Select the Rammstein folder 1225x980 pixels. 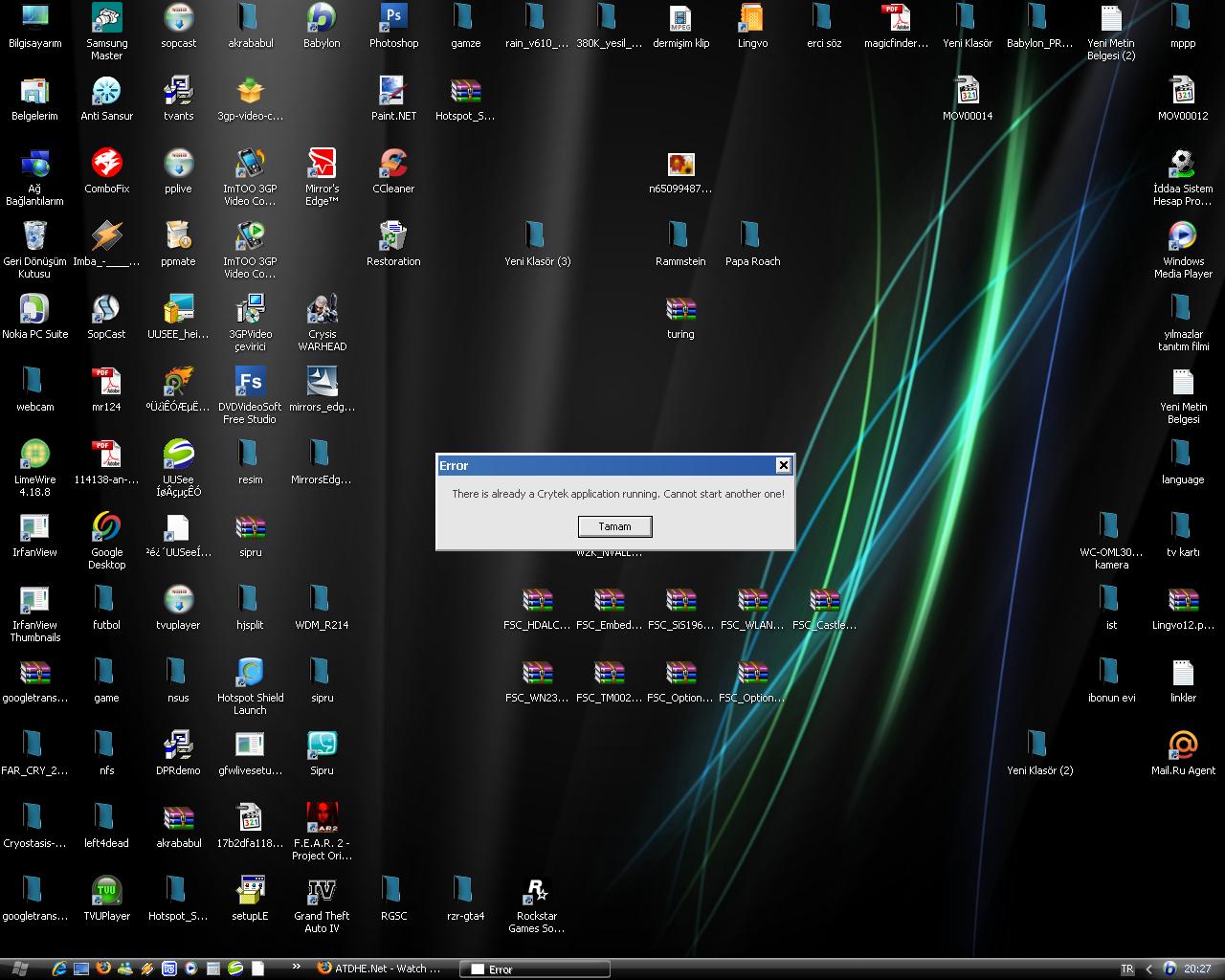(x=680, y=244)
